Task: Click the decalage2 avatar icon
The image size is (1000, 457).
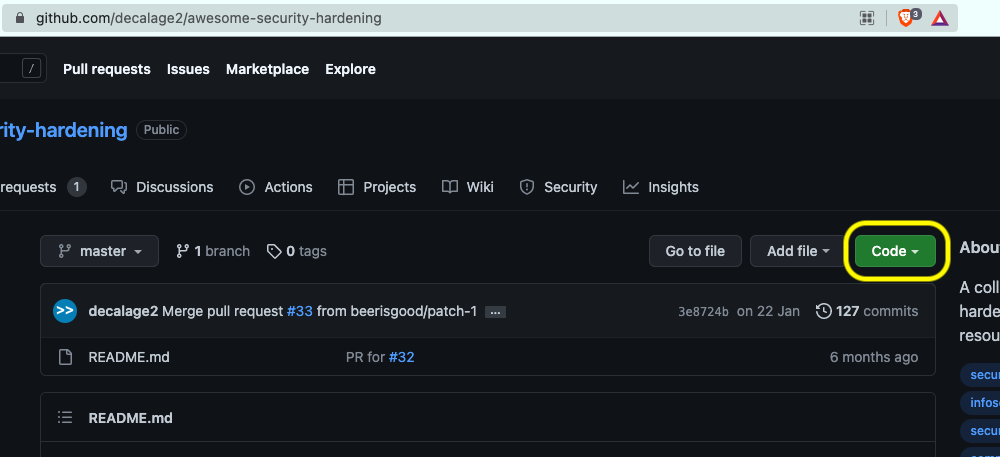Action: pos(65,311)
